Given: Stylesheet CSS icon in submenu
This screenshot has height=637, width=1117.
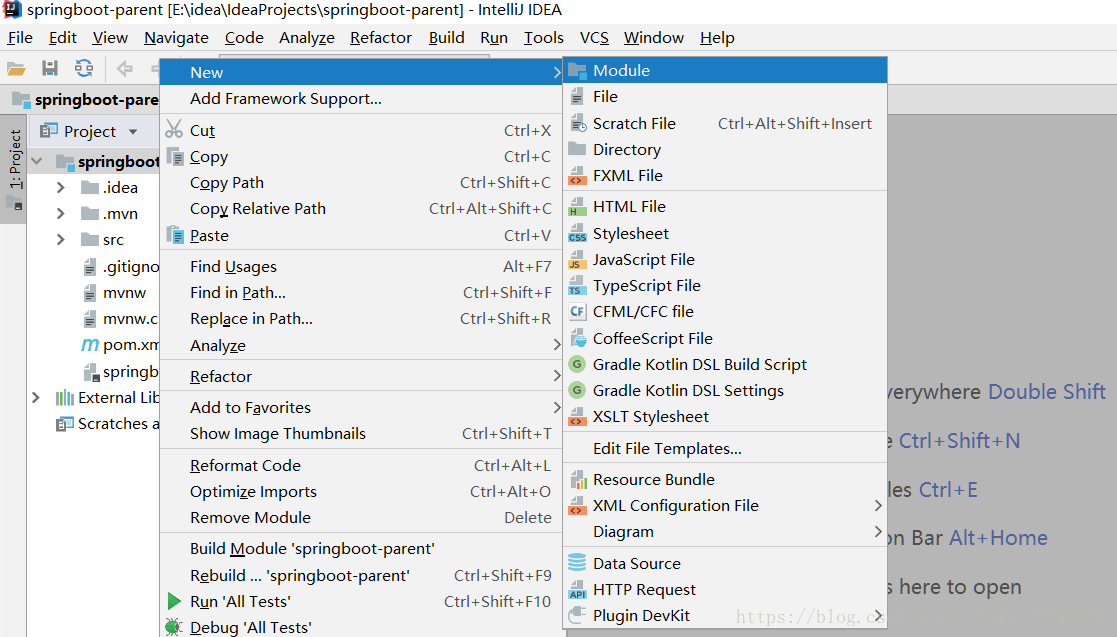Looking at the screenshot, I should pyautogui.click(x=578, y=234).
